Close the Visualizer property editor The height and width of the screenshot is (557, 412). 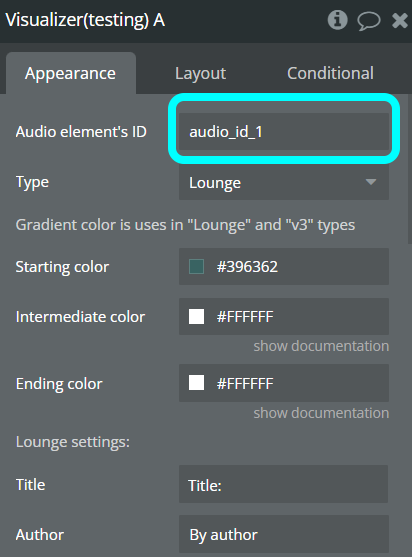click(x=400, y=20)
